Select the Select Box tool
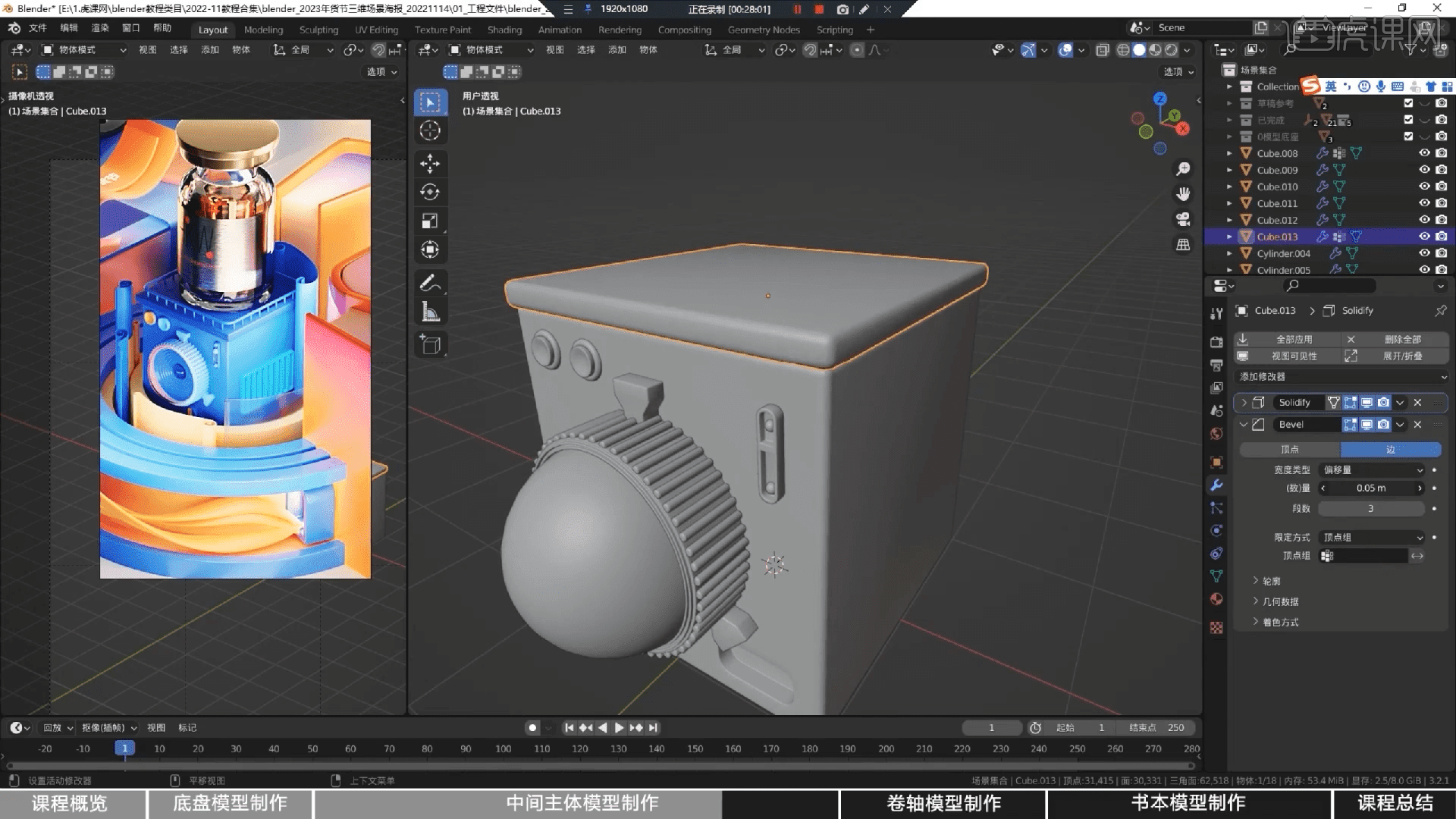Screen dimensions: 1456x819 430,102
